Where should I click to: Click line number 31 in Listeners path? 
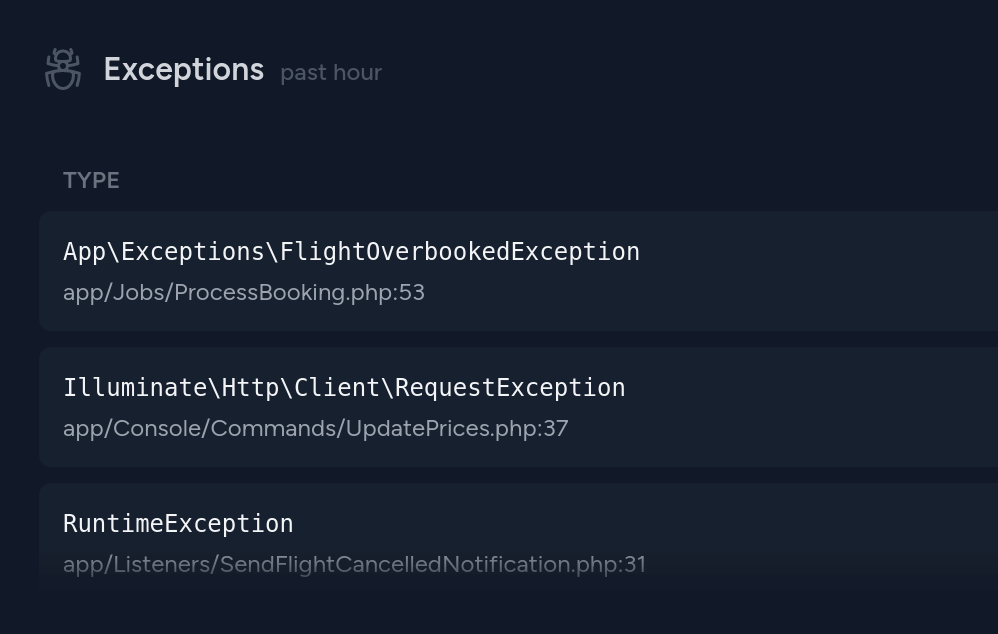635,565
